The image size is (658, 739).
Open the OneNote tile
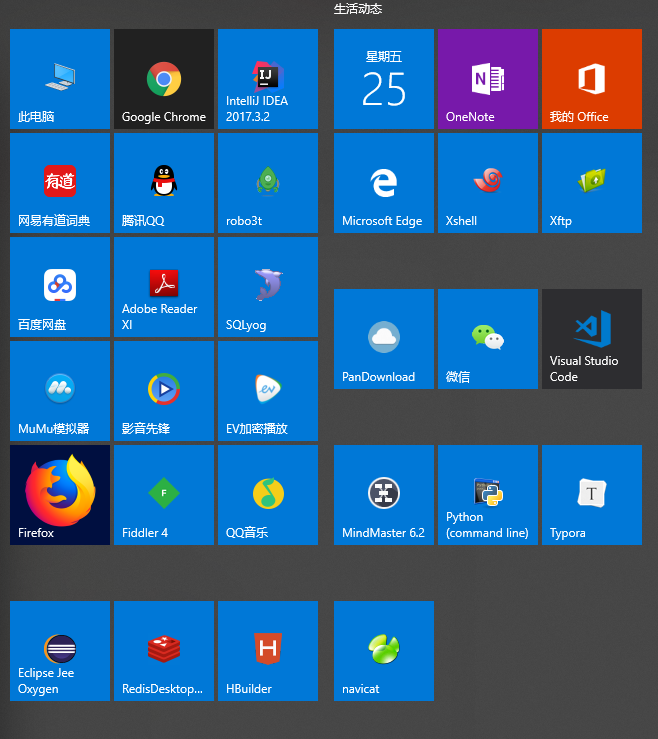[487, 79]
